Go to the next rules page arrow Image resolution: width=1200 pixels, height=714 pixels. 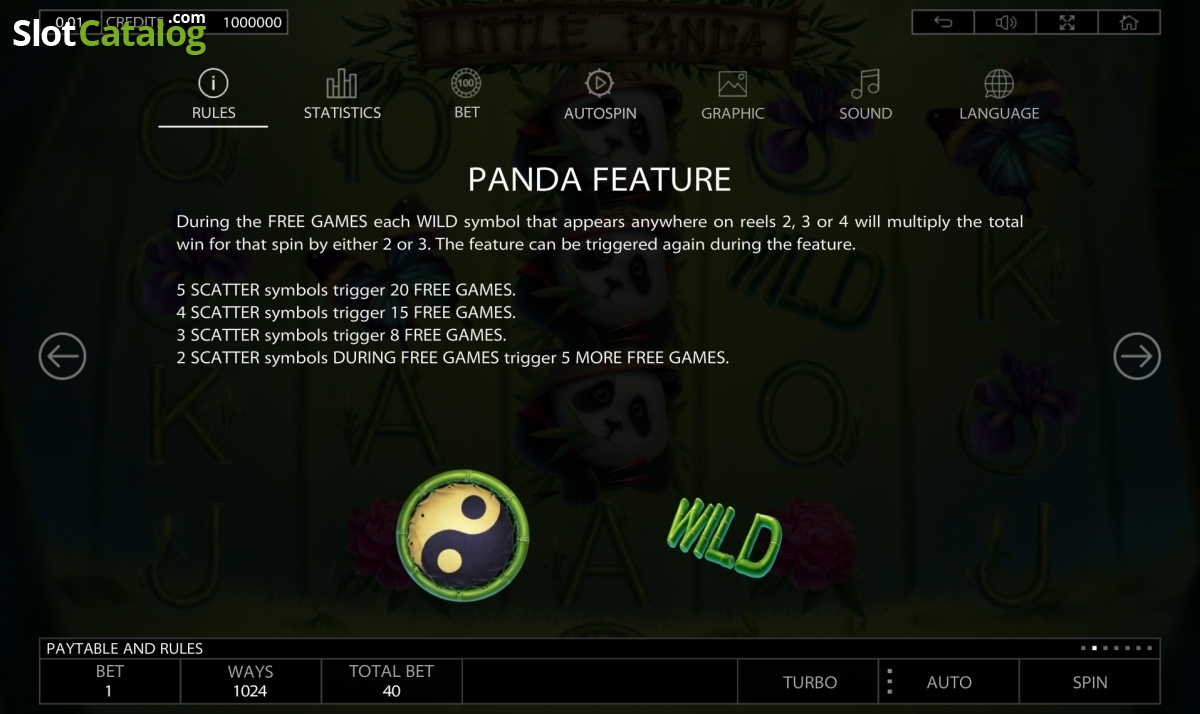coord(1137,356)
